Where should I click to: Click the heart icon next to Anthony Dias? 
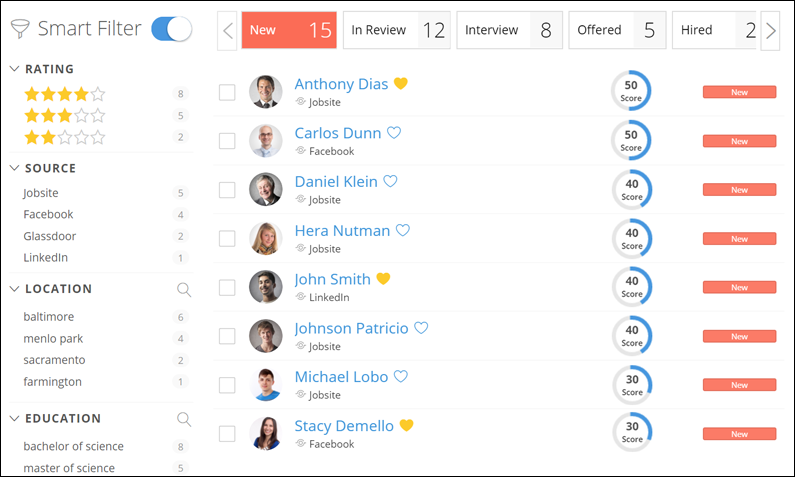point(401,84)
